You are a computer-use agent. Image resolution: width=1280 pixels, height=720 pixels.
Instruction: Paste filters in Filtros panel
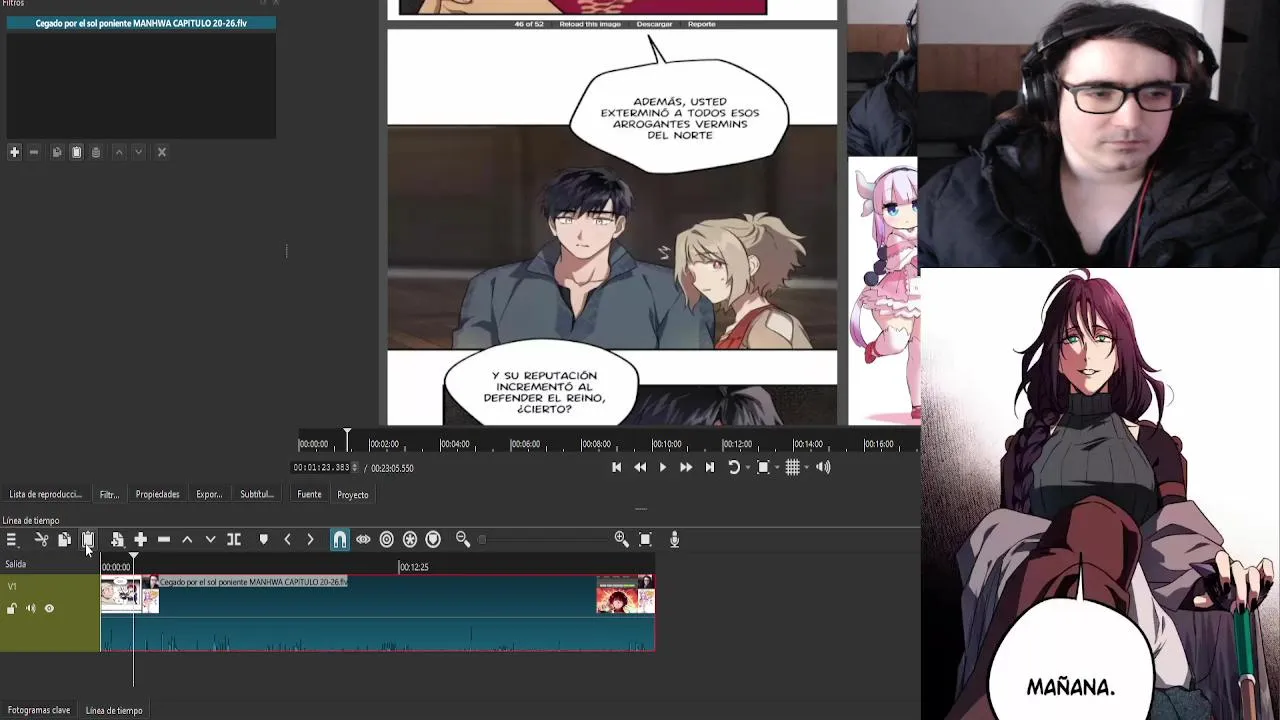click(76, 152)
